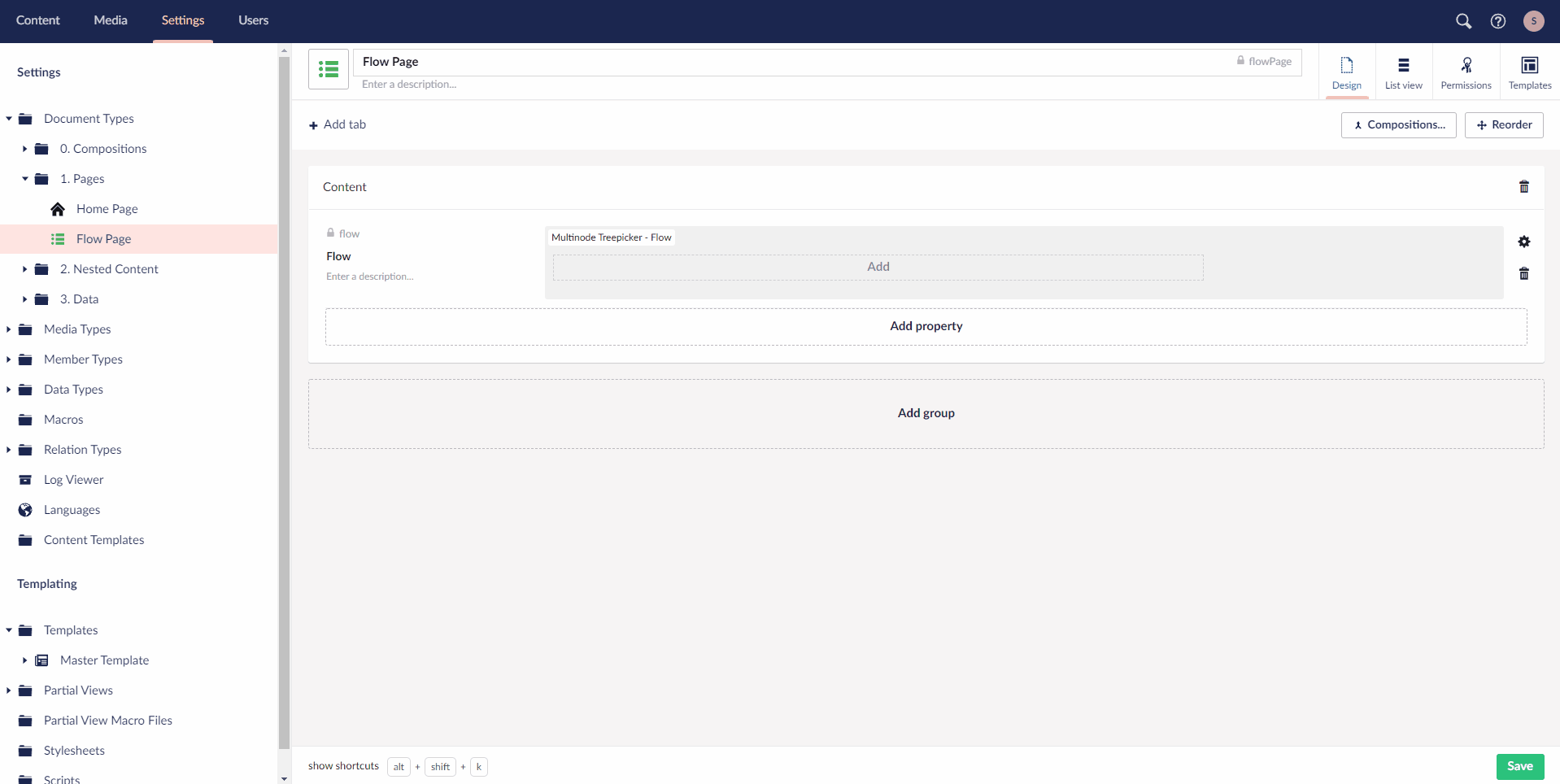Click the user avatar in top bar
1560x784 pixels.
pyautogui.click(x=1534, y=21)
